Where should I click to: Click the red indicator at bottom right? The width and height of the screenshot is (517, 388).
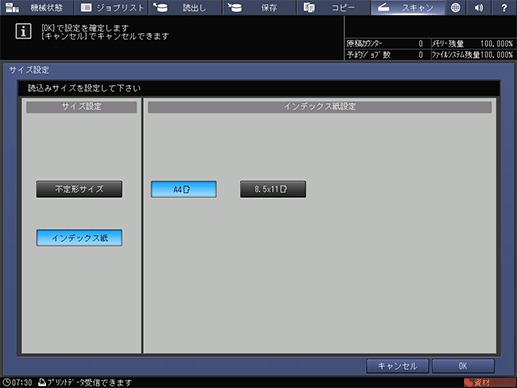coord(490,382)
